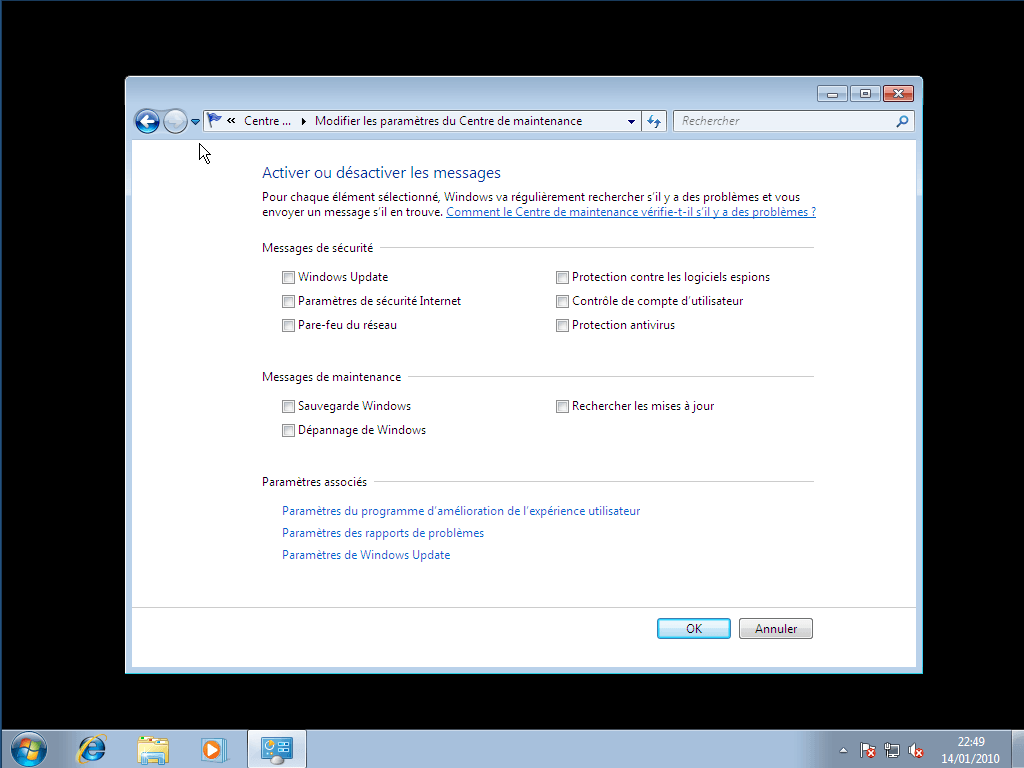This screenshot has height=768, width=1024.
Task: Show hidden tray icons arrow
Action: [x=844, y=750]
